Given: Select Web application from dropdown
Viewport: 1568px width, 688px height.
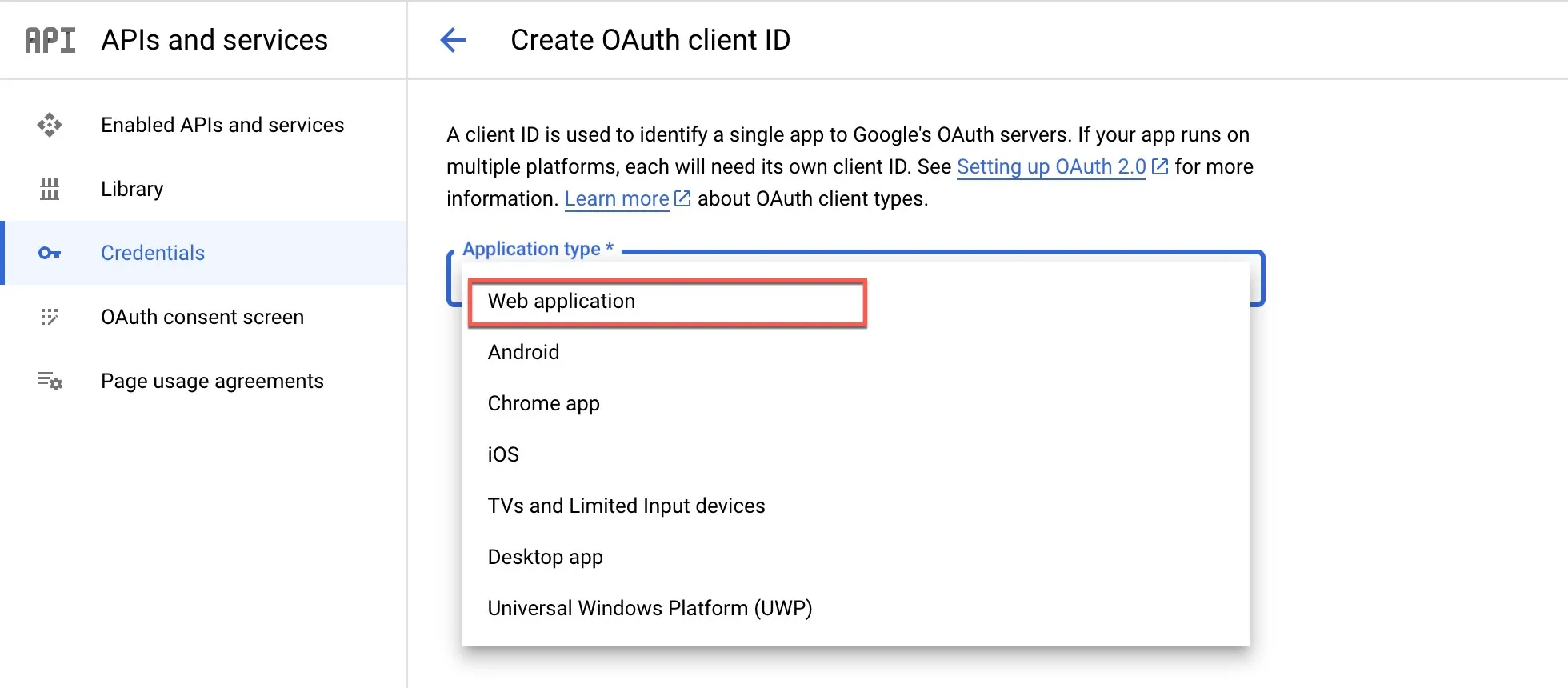Looking at the screenshot, I should tap(667, 302).
